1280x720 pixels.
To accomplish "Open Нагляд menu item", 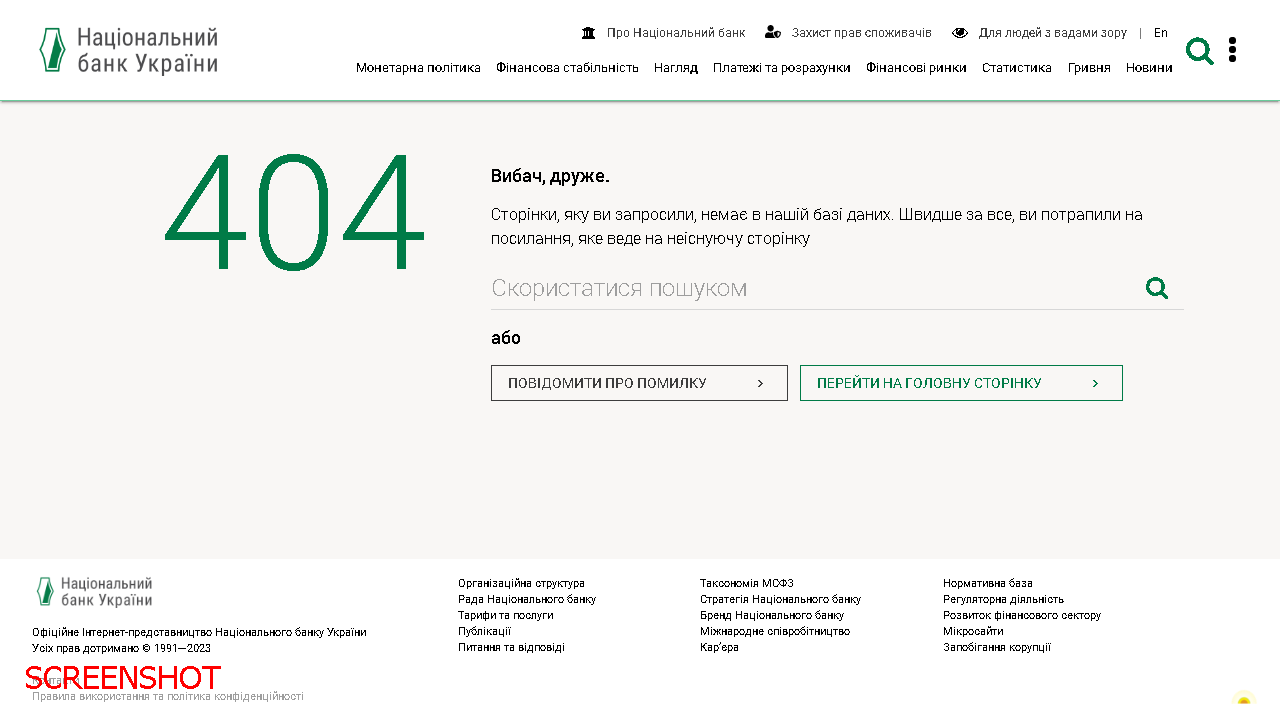I will (676, 68).
